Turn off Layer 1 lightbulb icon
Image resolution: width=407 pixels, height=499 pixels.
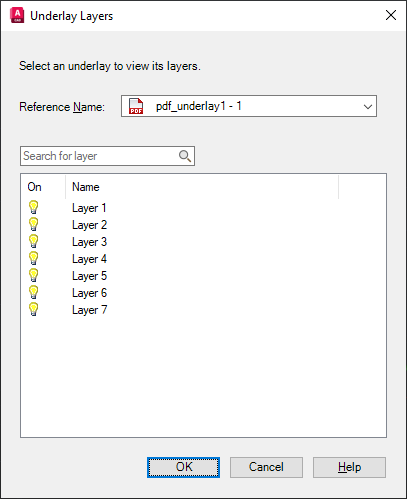[34, 207]
